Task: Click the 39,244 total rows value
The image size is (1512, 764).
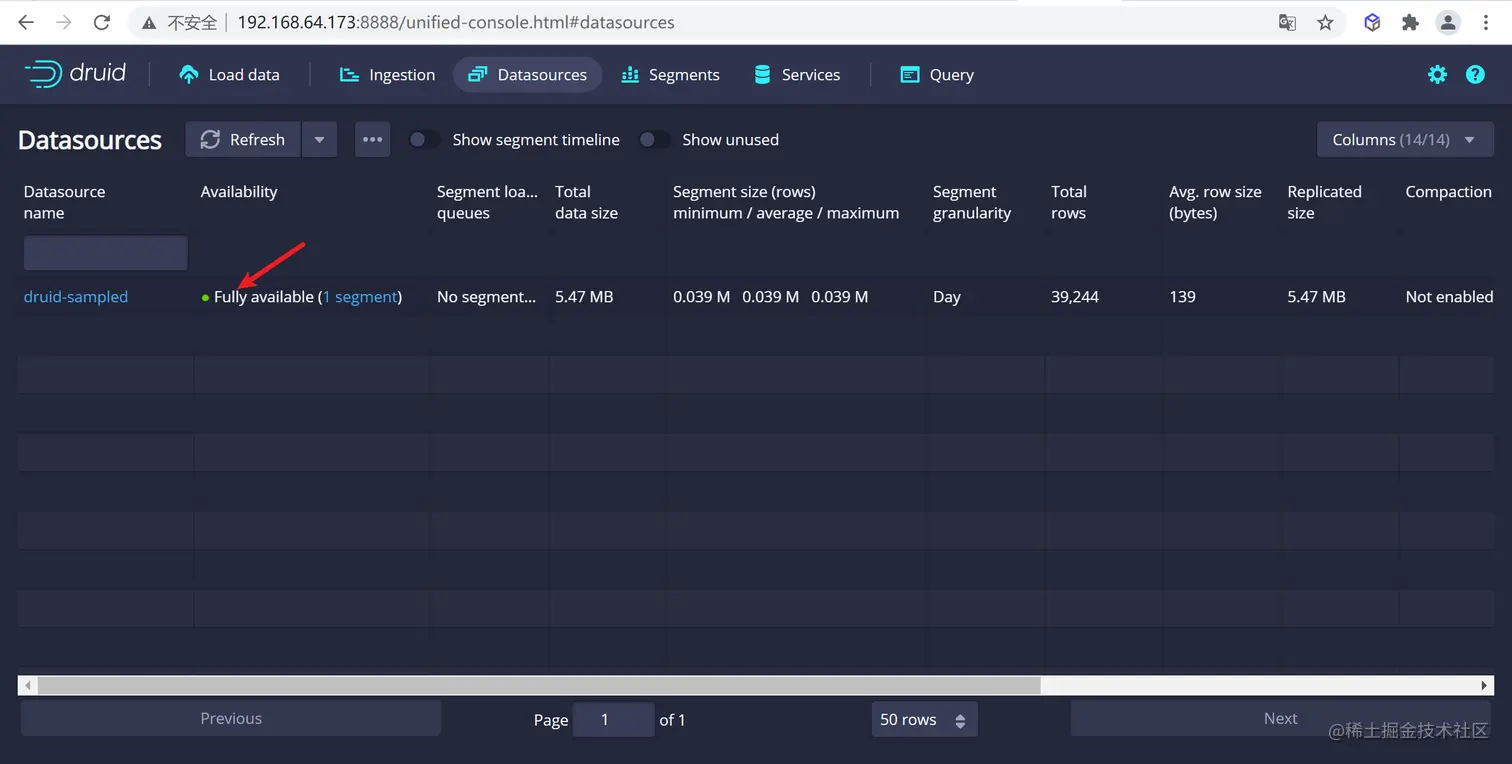Action: click(x=1075, y=297)
